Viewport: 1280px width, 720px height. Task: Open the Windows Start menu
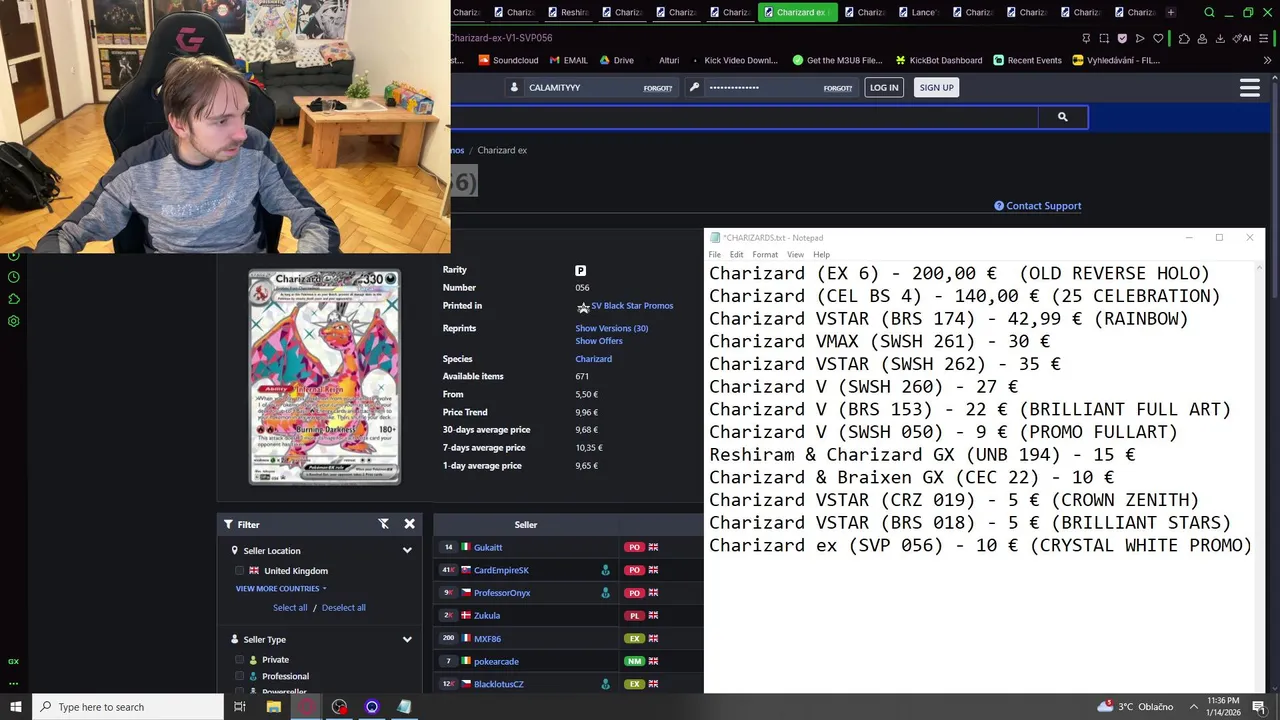[15, 707]
